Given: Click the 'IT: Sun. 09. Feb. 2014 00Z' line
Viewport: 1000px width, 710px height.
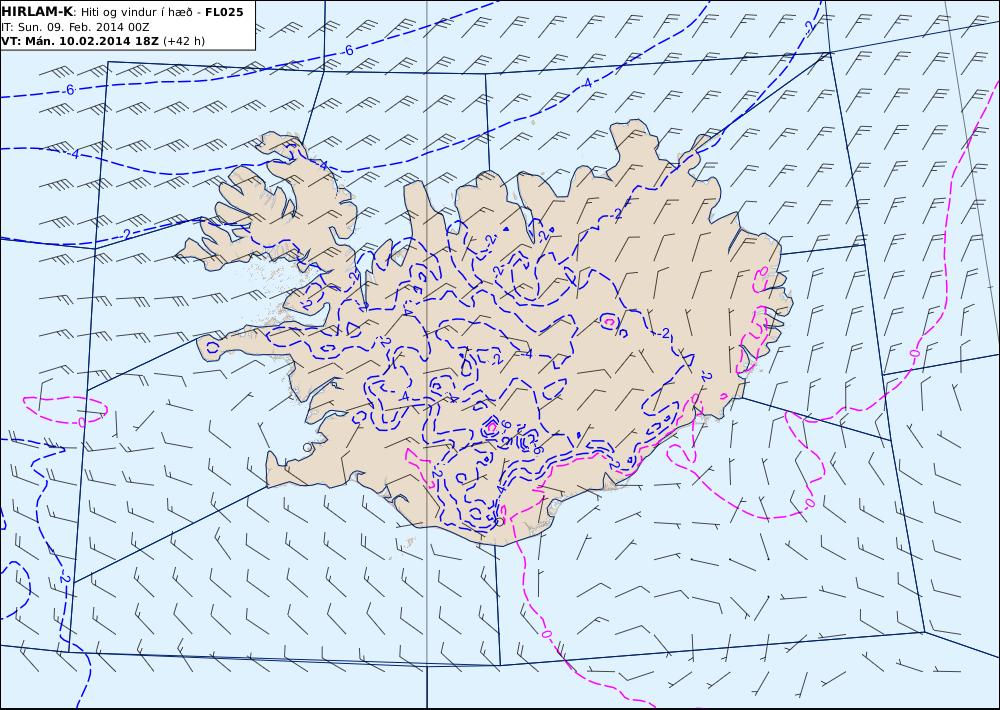Looking at the screenshot, I should tap(75, 27).
